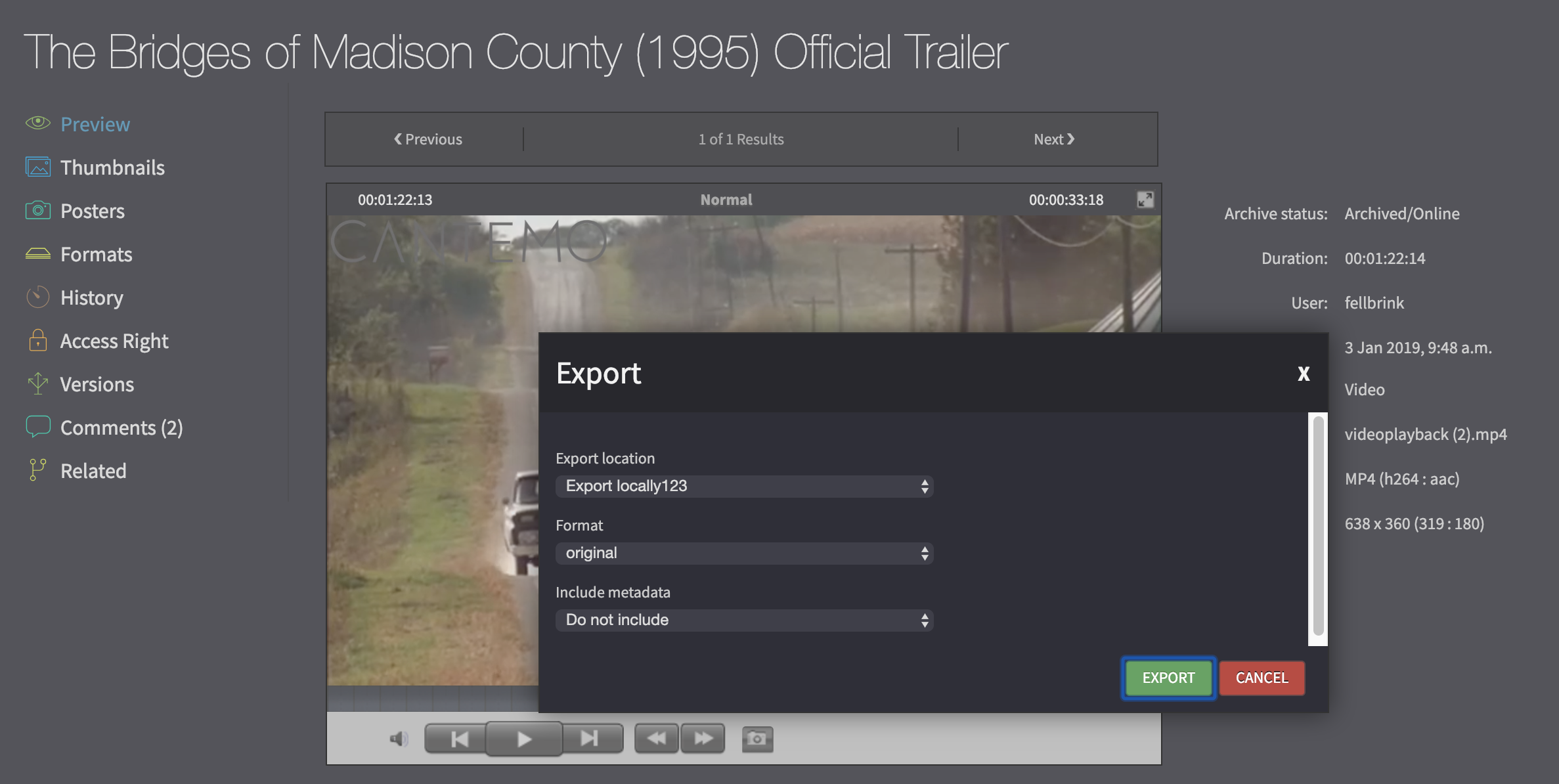Click the Archived/Online status value

coord(1402,213)
